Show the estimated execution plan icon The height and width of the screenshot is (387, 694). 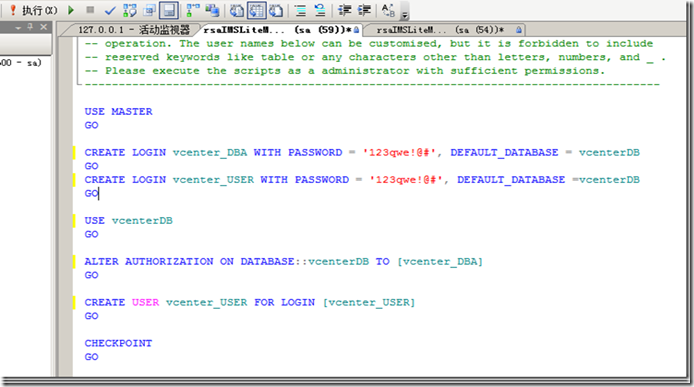coord(130,10)
